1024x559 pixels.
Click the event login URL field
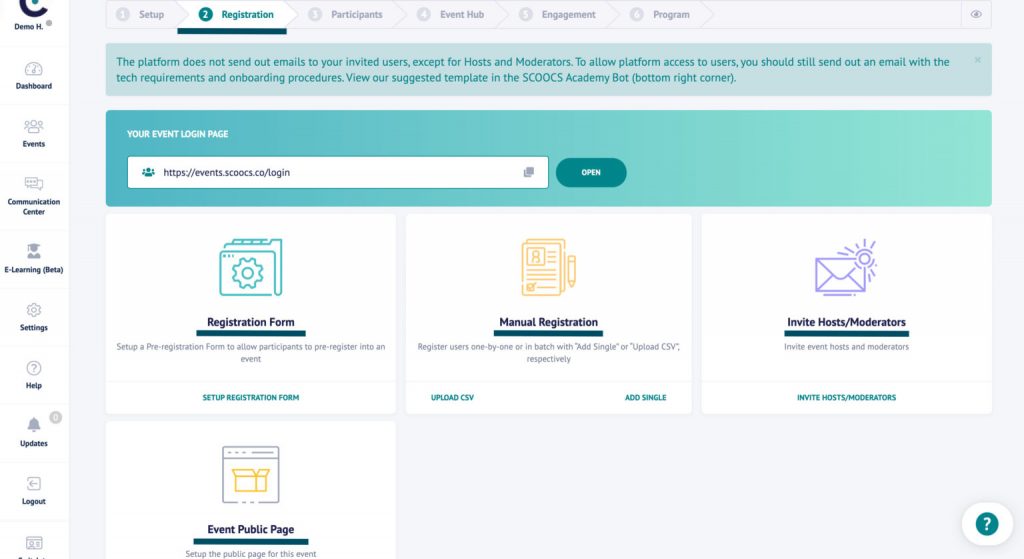coord(338,172)
